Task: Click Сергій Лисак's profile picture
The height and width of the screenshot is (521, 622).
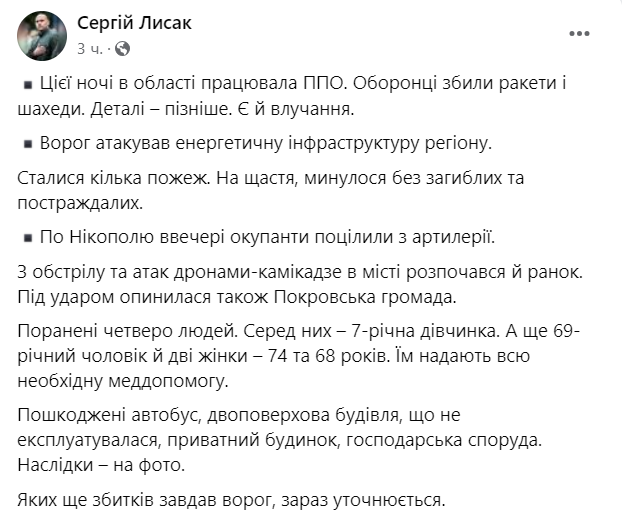Action: coord(42,35)
